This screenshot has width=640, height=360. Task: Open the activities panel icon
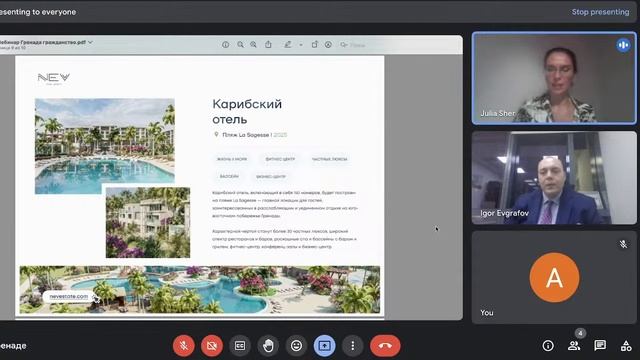click(626, 346)
